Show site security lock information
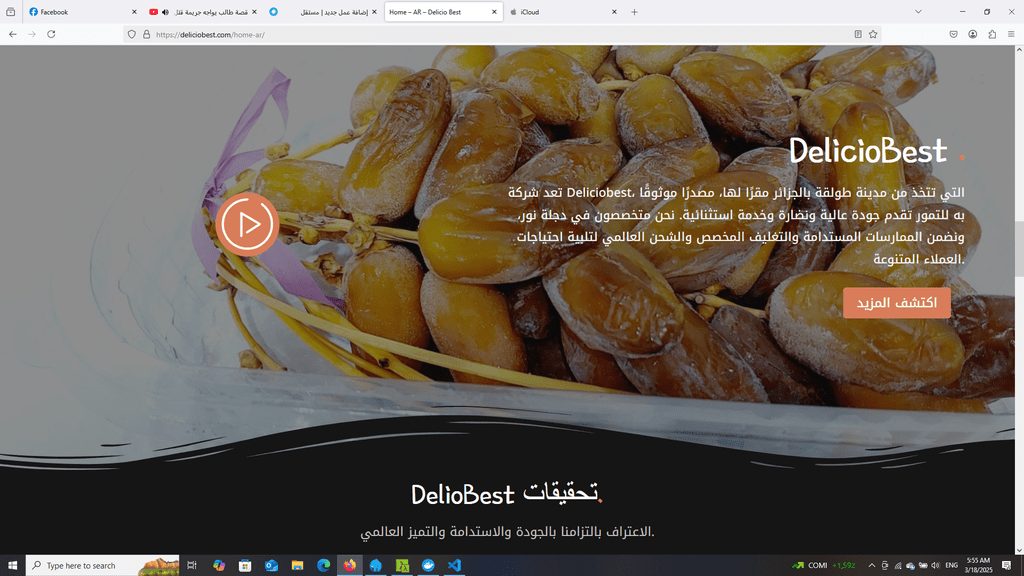The image size is (1024, 576). coord(146,35)
